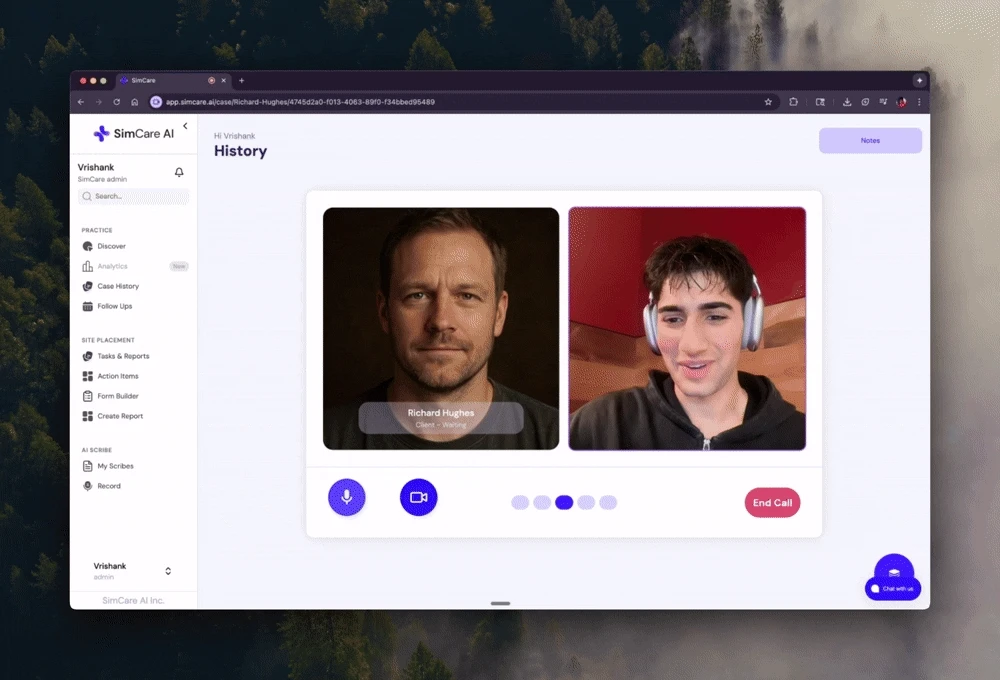Mute the microphone during the call
Screen dimensions: 1000x680
(347, 497)
